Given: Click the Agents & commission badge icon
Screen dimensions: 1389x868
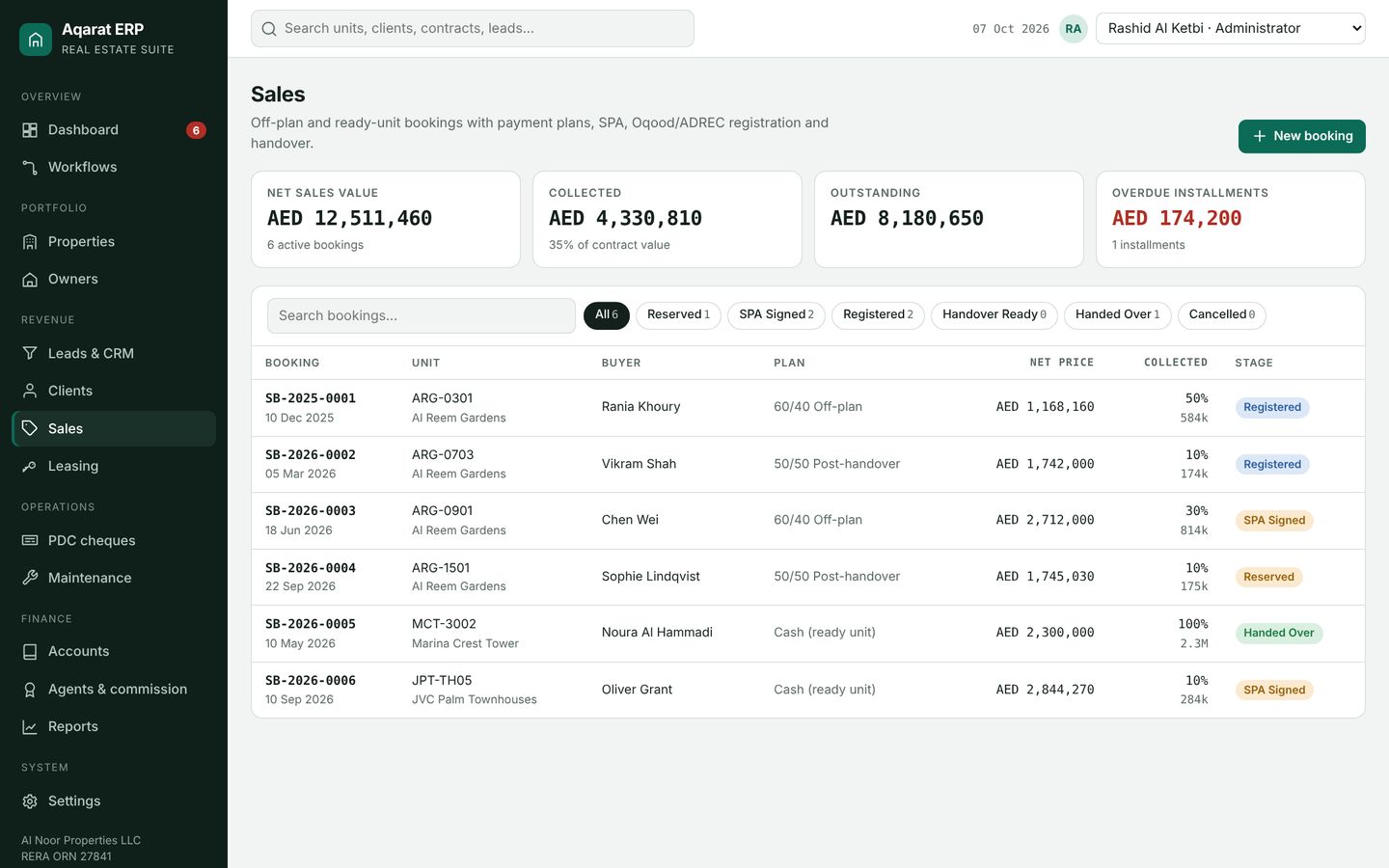Looking at the screenshot, I should 30,690.
